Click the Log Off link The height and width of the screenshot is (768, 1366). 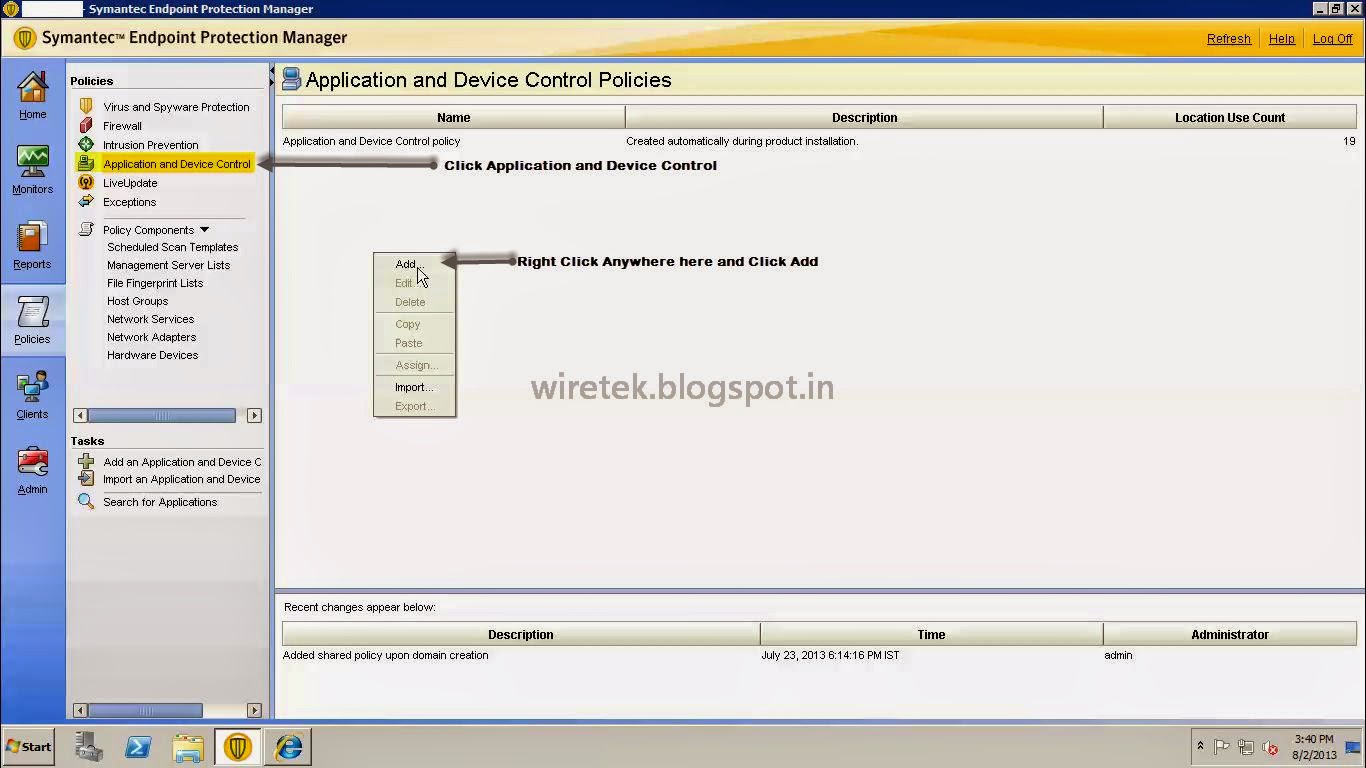coord(1332,39)
